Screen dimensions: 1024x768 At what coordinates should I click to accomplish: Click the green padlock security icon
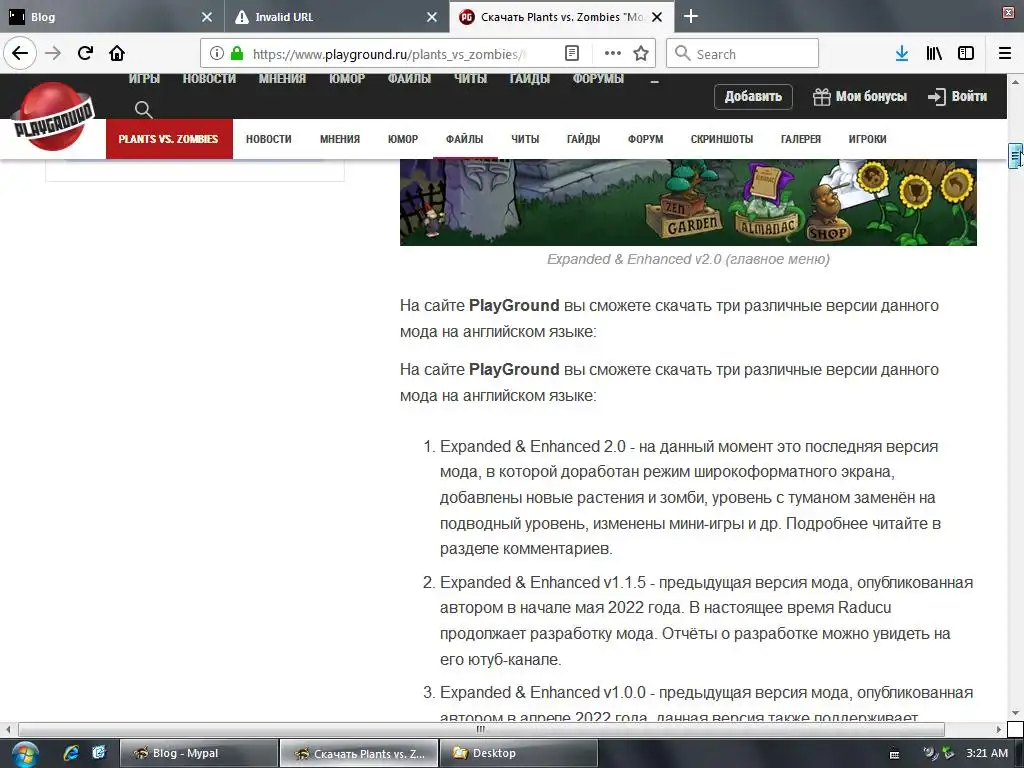[x=237, y=54]
